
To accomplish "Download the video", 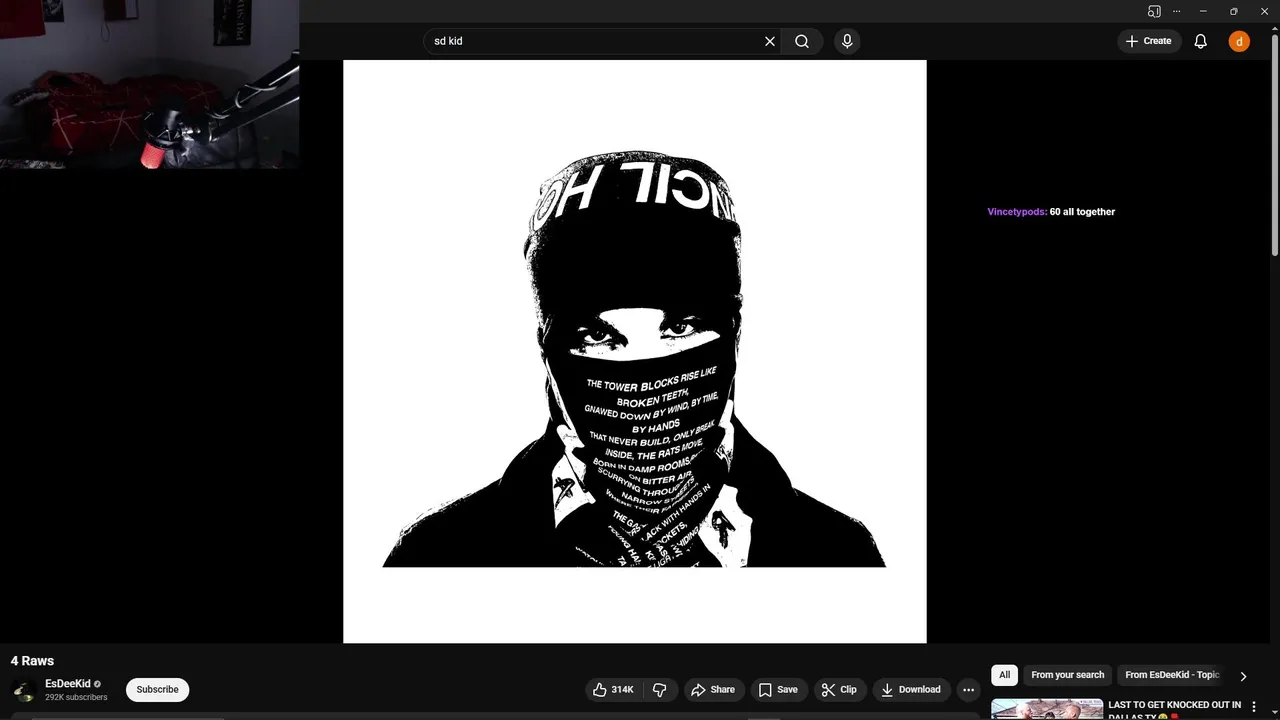I will 910,689.
